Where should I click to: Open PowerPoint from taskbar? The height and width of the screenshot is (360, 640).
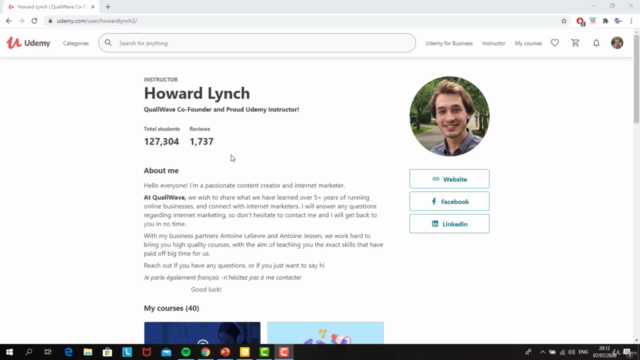click(225, 352)
